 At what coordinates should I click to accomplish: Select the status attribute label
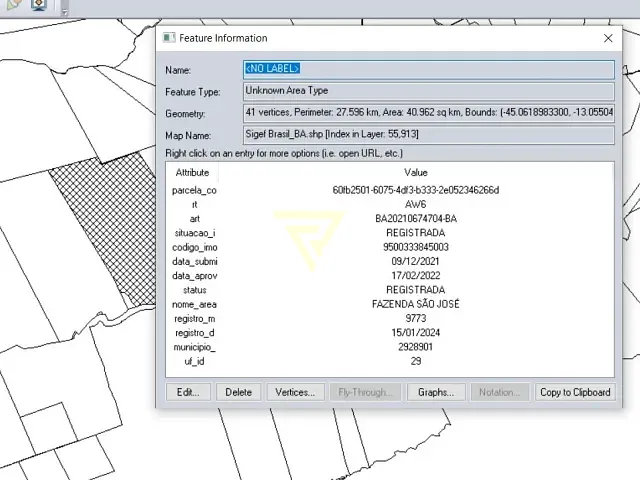(195, 290)
